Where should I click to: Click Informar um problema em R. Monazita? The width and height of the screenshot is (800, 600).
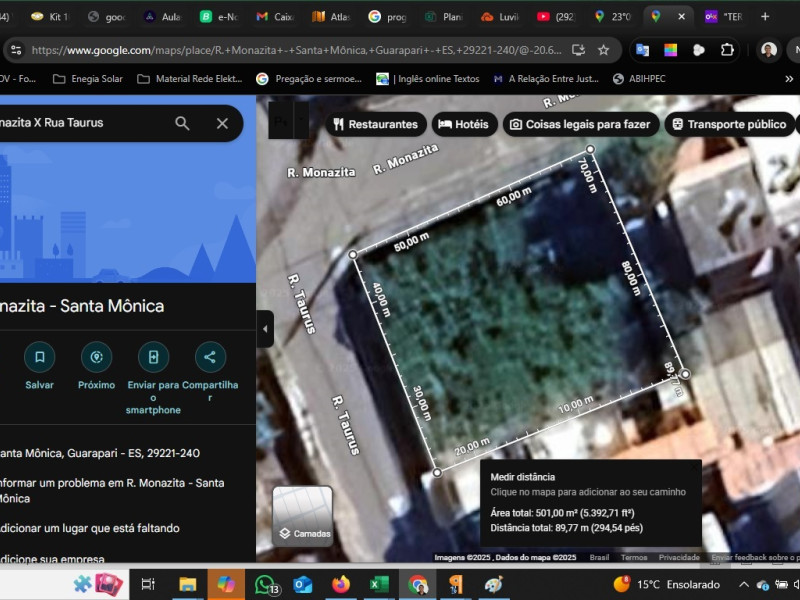[111, 490]
